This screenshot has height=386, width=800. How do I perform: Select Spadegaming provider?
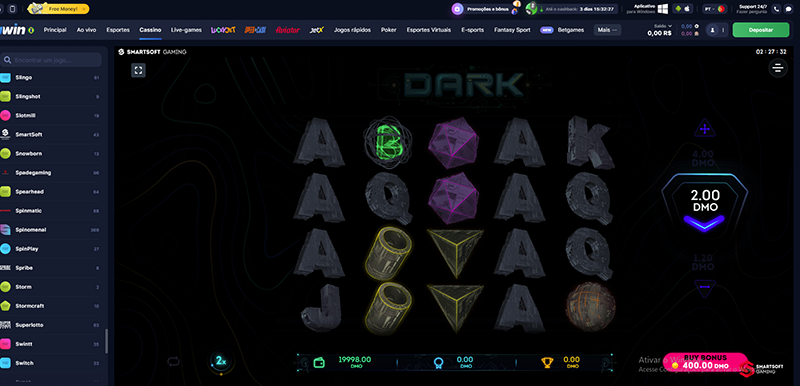[51, 172]
